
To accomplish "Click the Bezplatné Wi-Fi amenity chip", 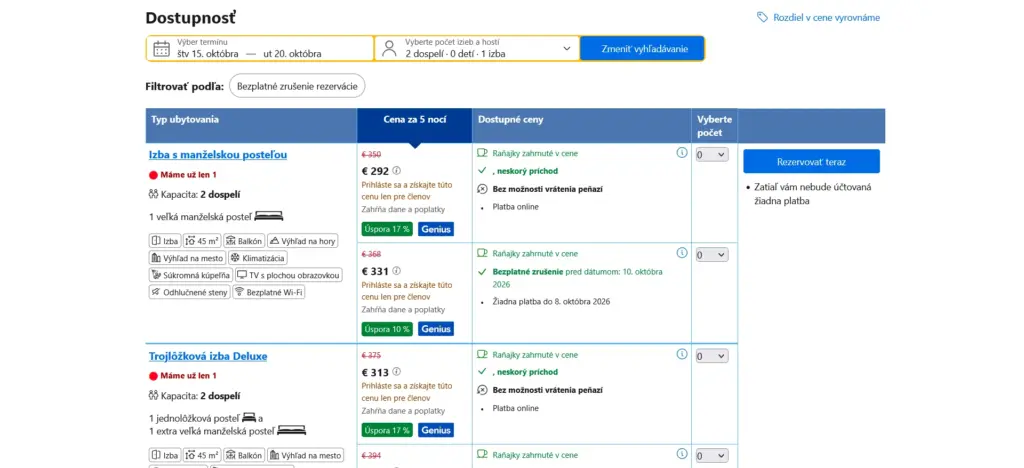I will click(x=269, y=292).
